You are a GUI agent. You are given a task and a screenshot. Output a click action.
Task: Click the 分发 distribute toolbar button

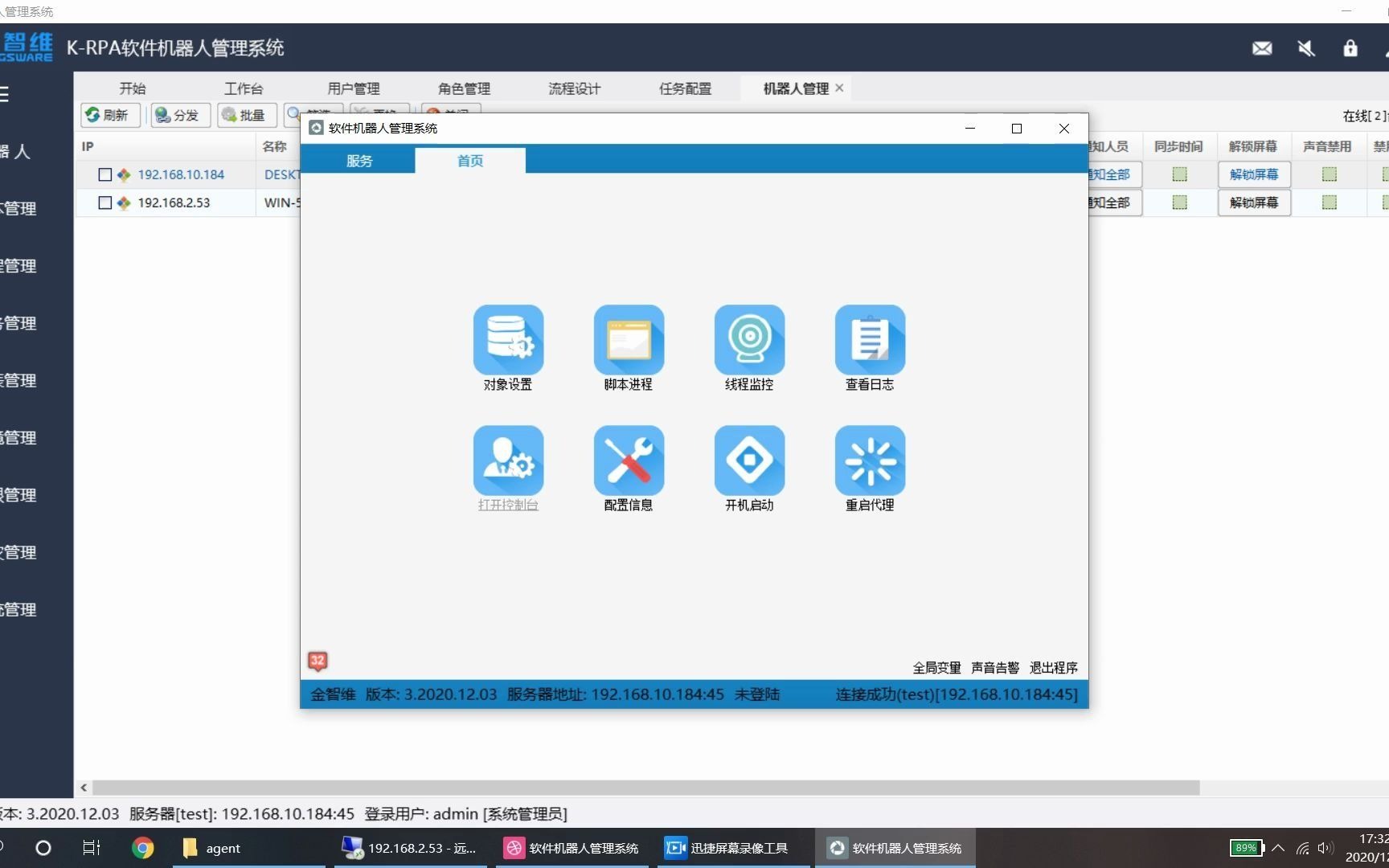[x=179, y=115]
